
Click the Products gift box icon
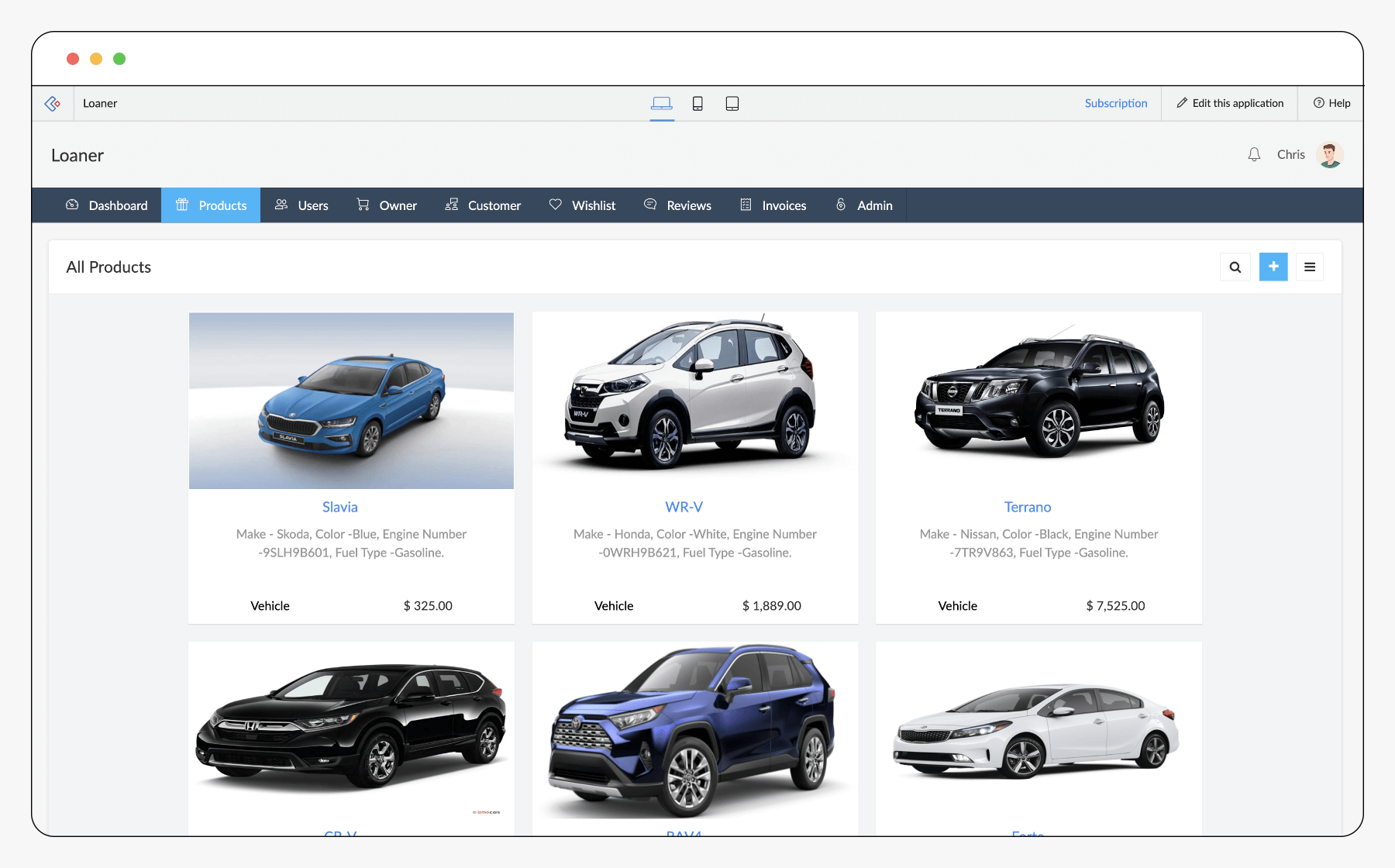[x=182, y=205]
